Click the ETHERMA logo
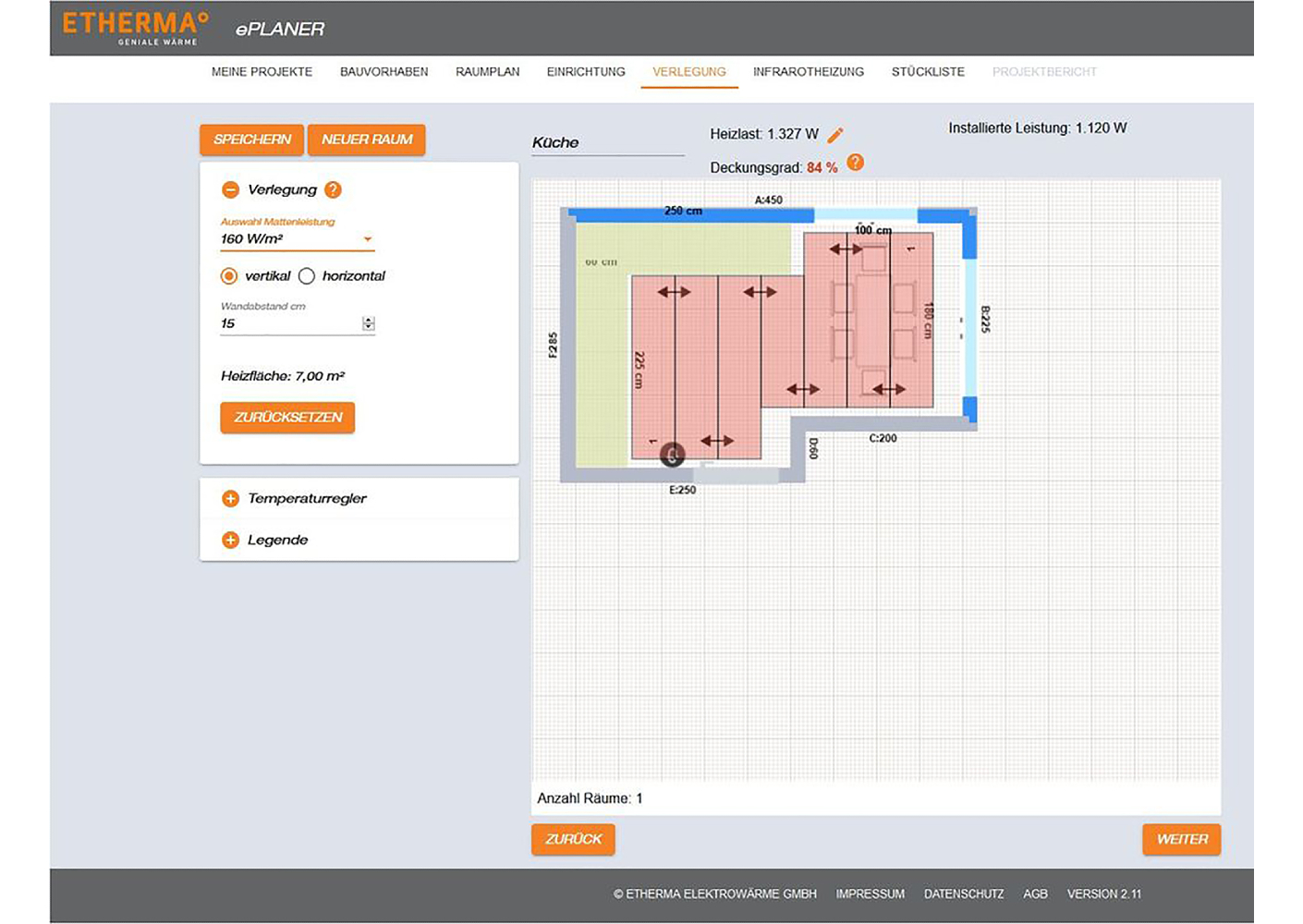Image resolution: width=1303 pixels, height=924 pixels. tap(135, 28)
